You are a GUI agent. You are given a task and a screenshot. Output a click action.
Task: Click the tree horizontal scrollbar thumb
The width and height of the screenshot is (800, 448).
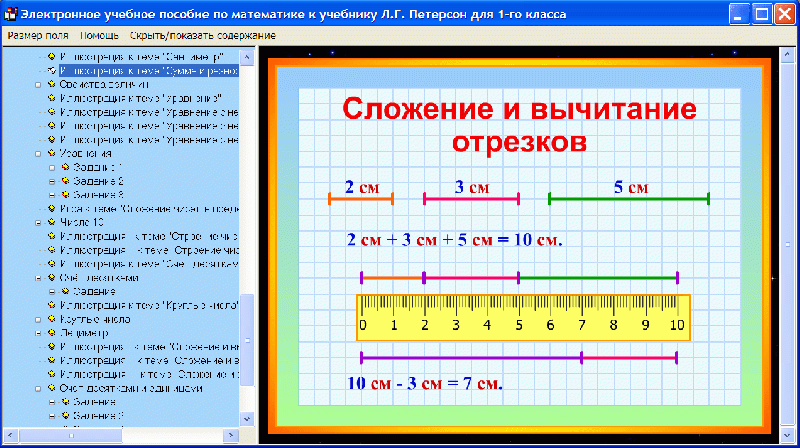(71, 435)
